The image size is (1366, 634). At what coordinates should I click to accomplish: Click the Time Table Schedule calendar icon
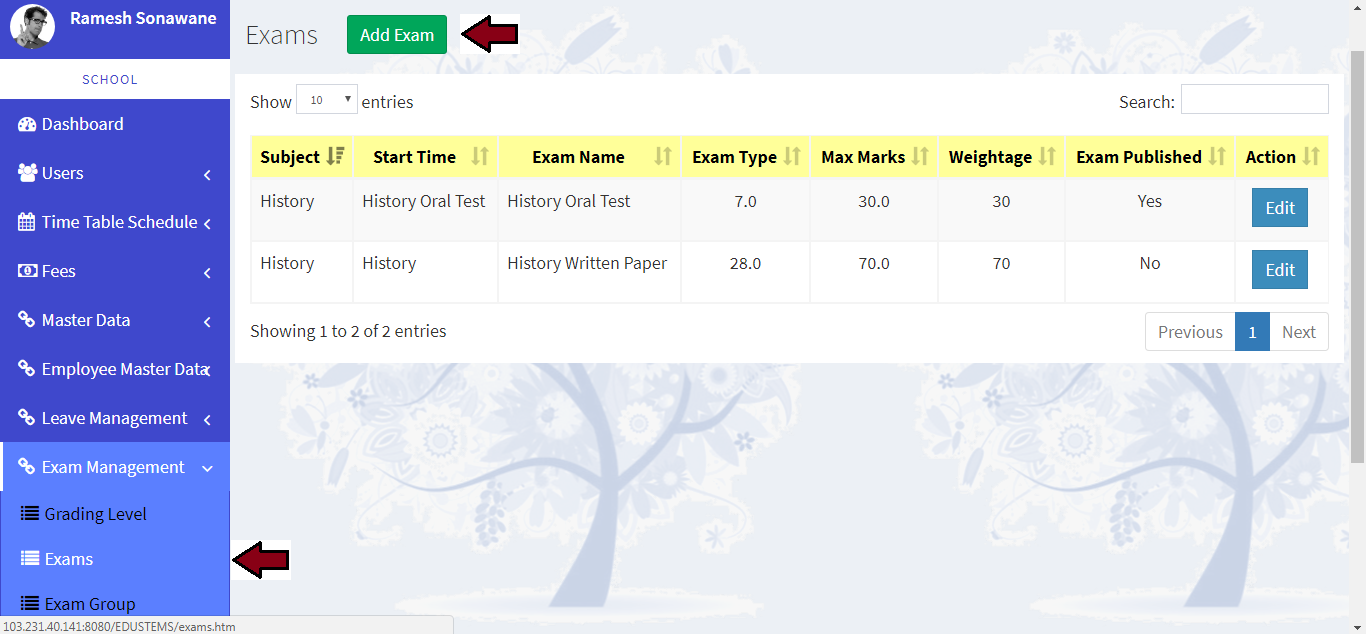point(27,222)
